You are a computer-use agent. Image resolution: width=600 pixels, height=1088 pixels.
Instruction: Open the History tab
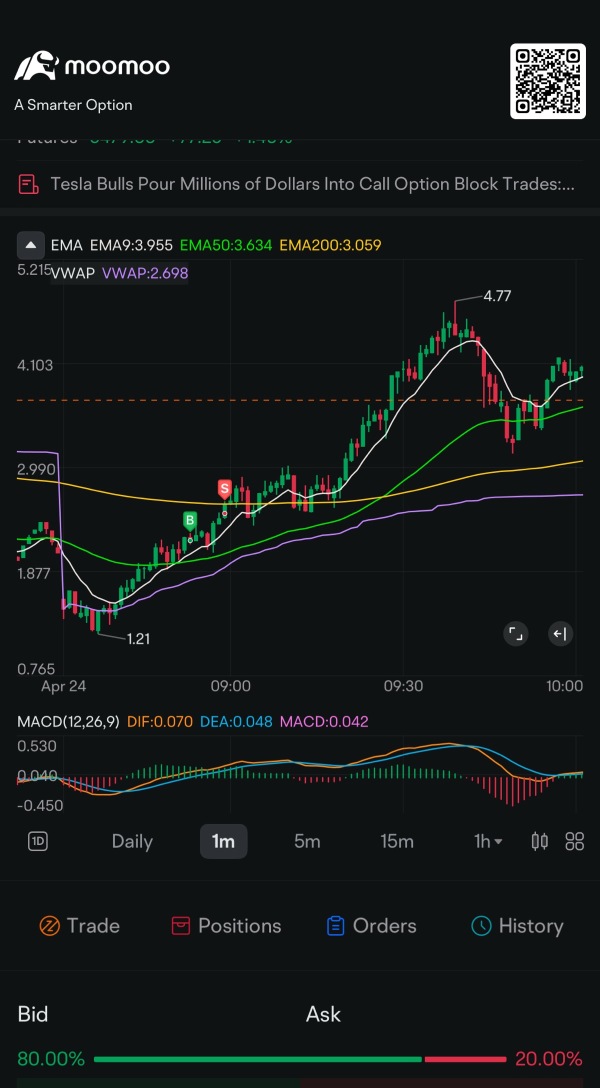tap(517, 926)
